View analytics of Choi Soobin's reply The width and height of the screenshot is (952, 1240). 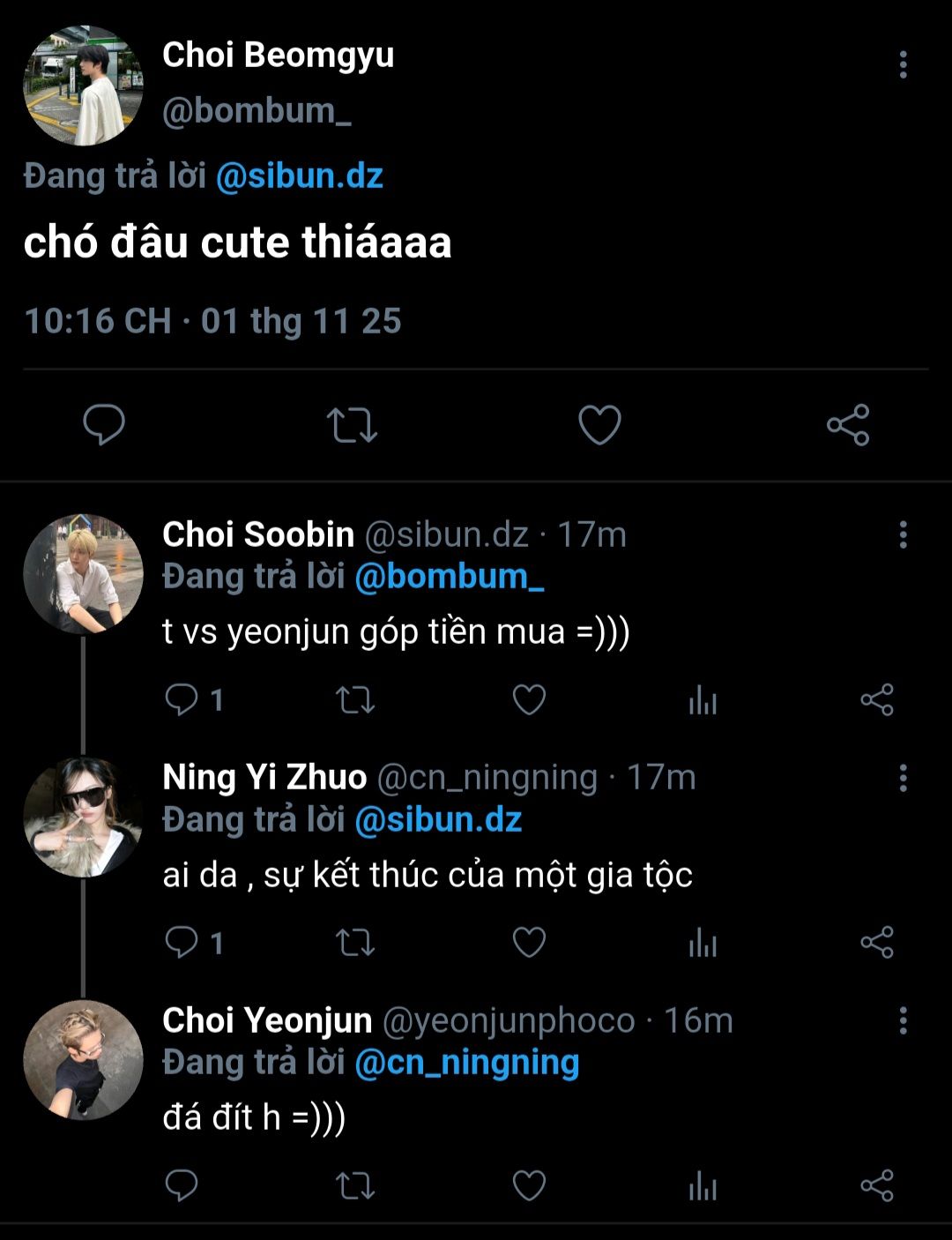point(703,700)
